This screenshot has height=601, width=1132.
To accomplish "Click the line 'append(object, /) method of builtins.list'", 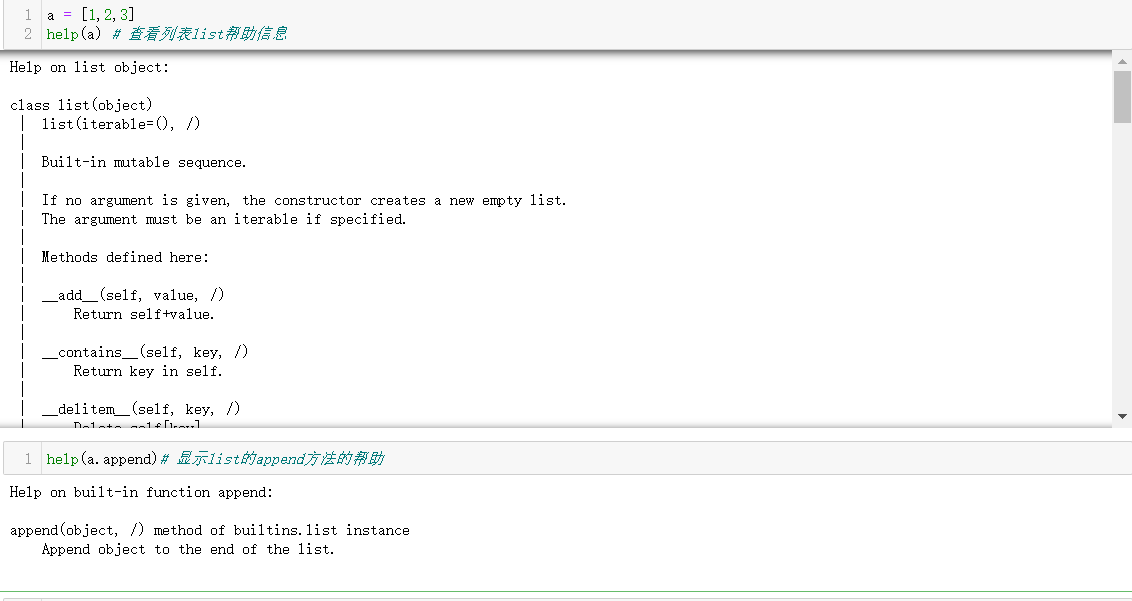I will (210, 530).
